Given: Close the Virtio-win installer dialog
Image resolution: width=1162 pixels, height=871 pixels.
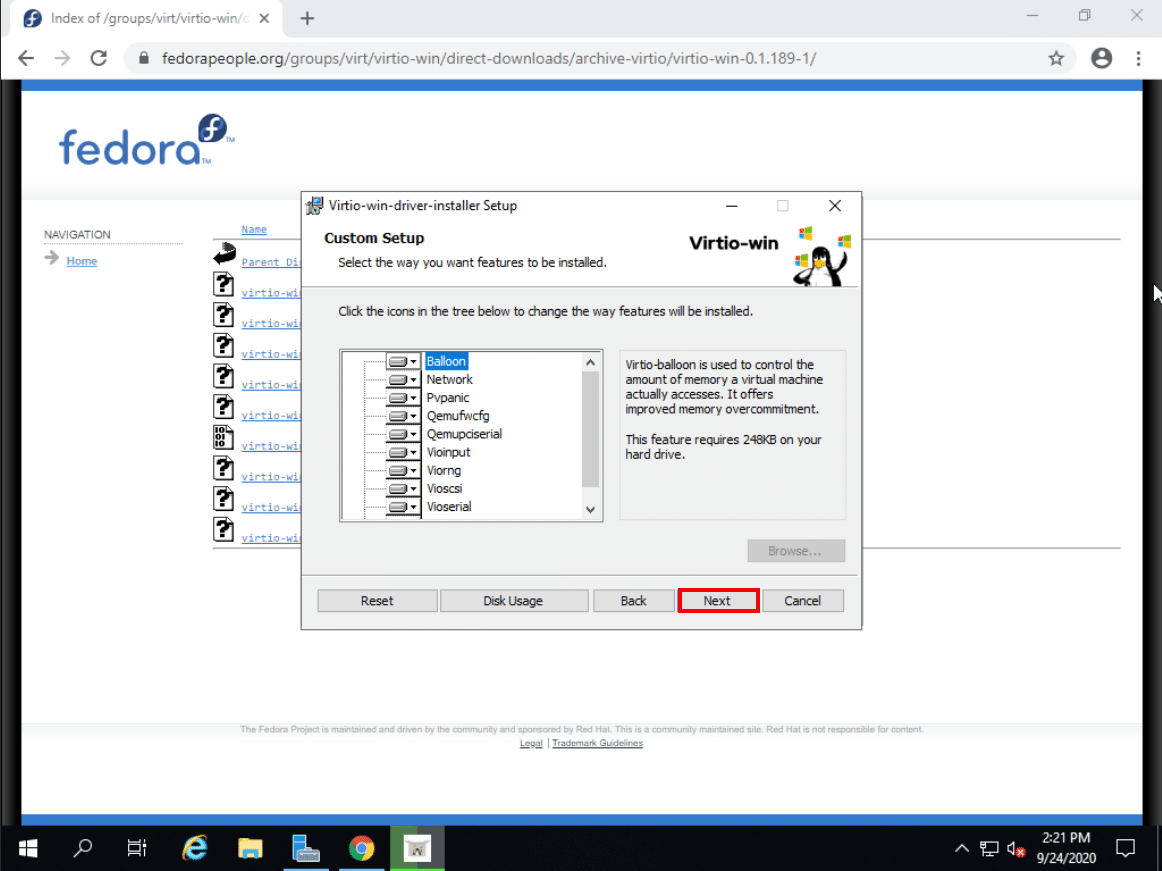Looking at the screenshot, I should [835, 206].
